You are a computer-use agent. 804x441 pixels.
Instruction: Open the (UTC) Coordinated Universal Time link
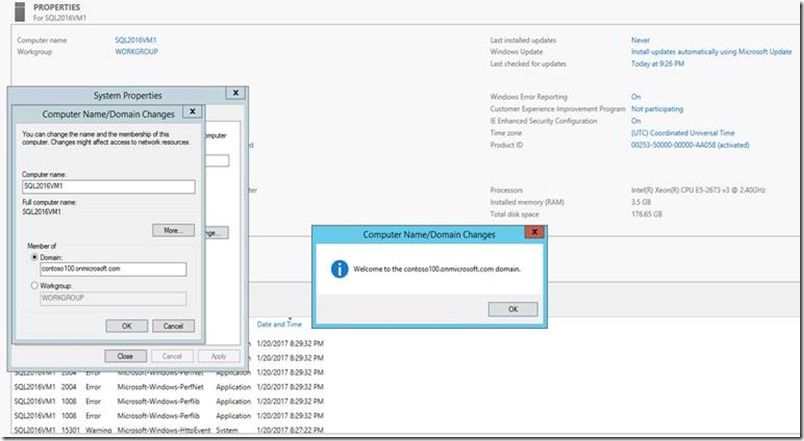coord(682,133)
